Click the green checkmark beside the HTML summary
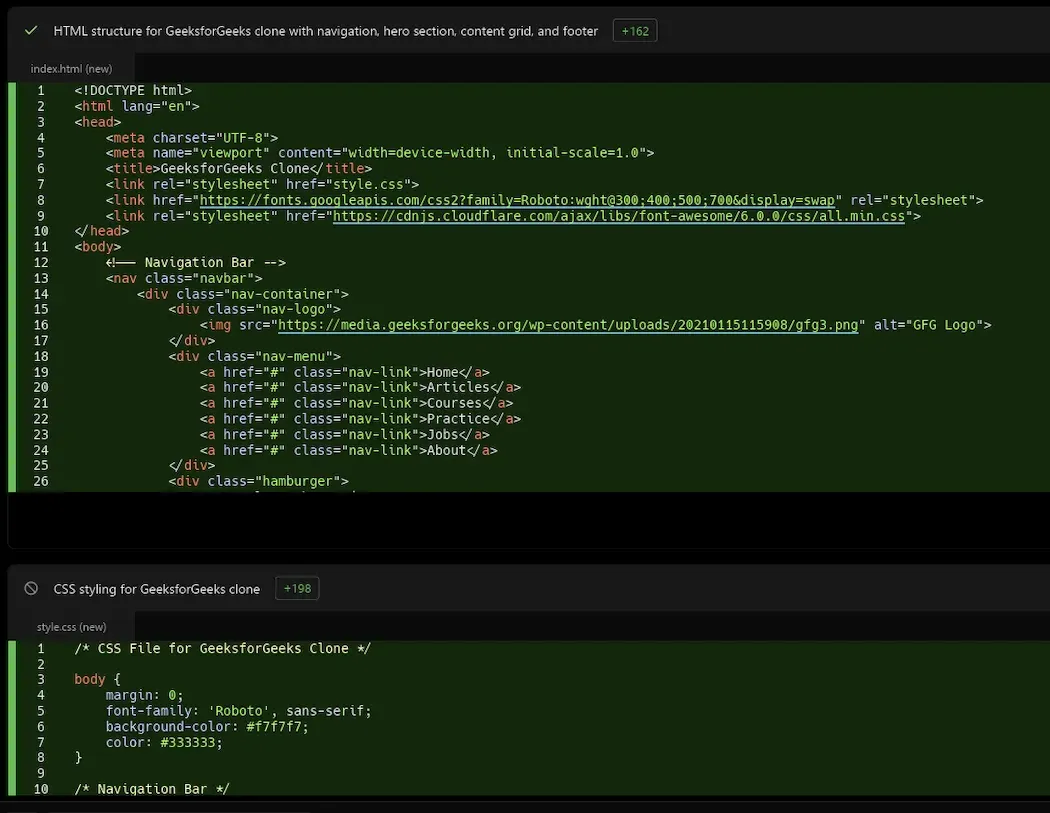1050x813 pixels. click(30, 30)
